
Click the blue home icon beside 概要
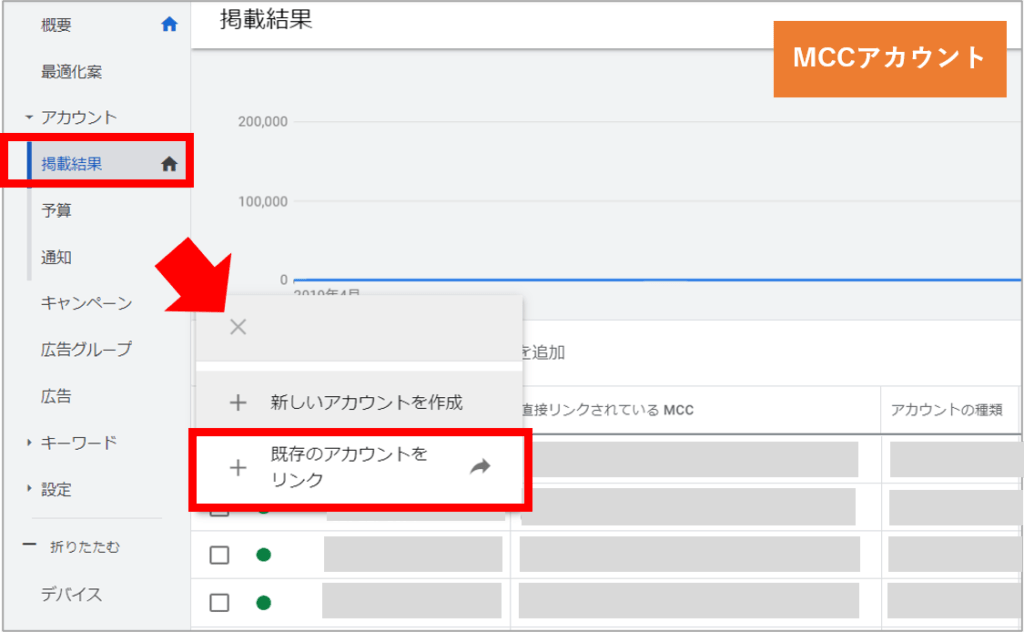(169, 25)
